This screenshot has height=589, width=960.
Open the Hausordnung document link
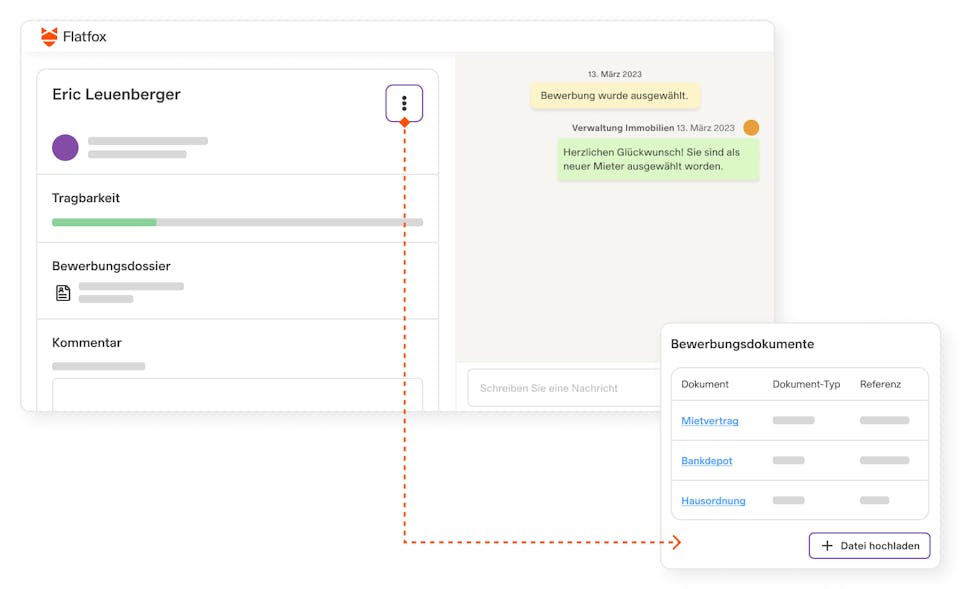pyautogui.click(x=713, y=501)
